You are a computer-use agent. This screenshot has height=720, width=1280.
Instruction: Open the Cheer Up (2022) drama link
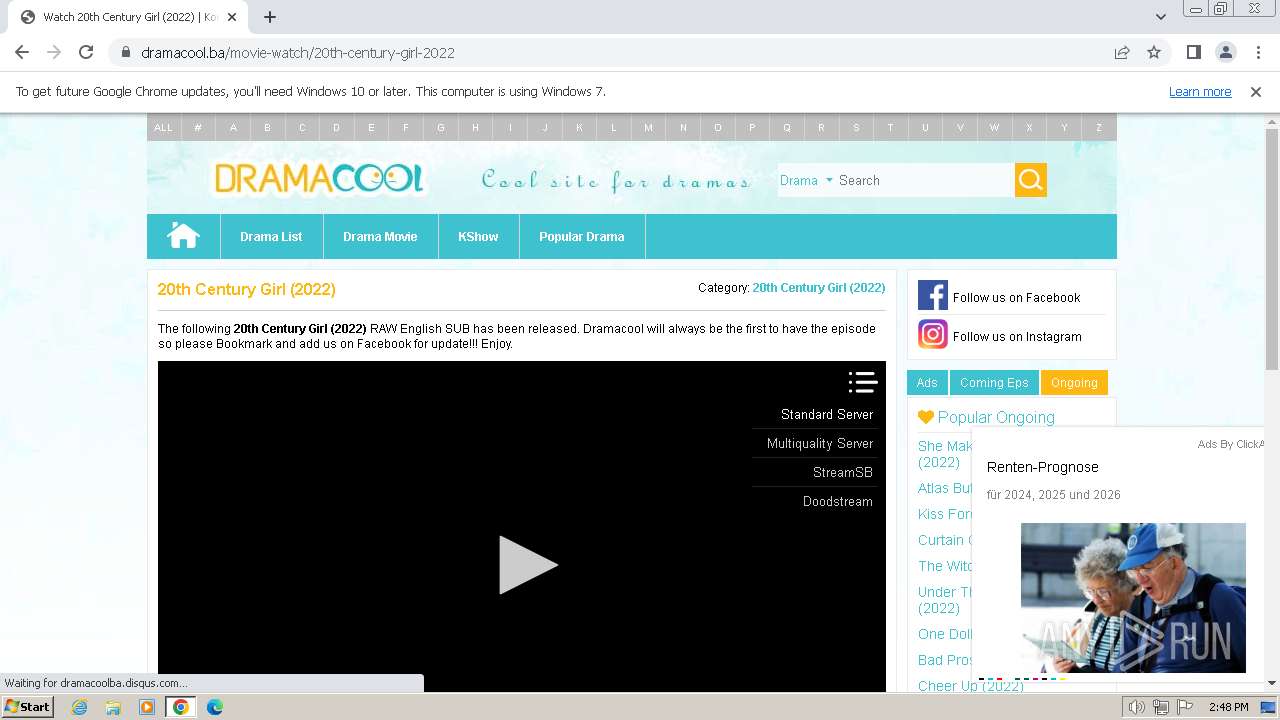coord(970,686)
